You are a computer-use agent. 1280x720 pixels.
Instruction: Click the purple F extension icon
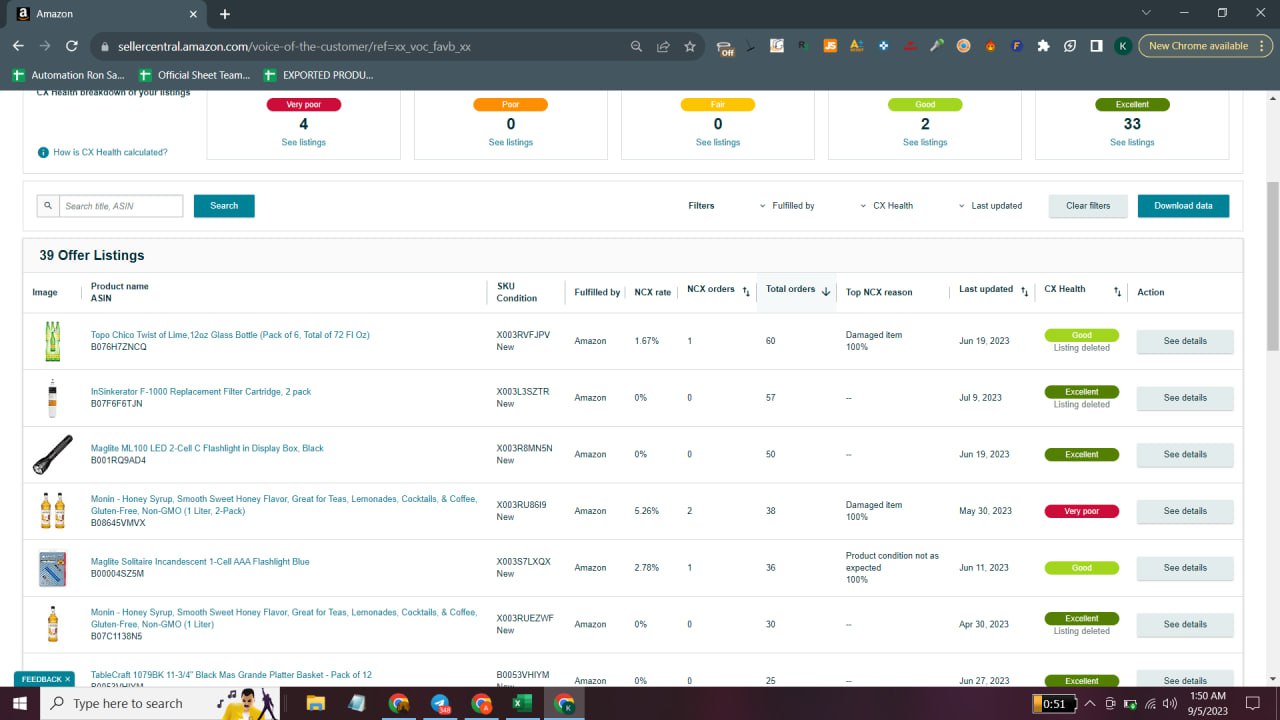coord(1017,46)
